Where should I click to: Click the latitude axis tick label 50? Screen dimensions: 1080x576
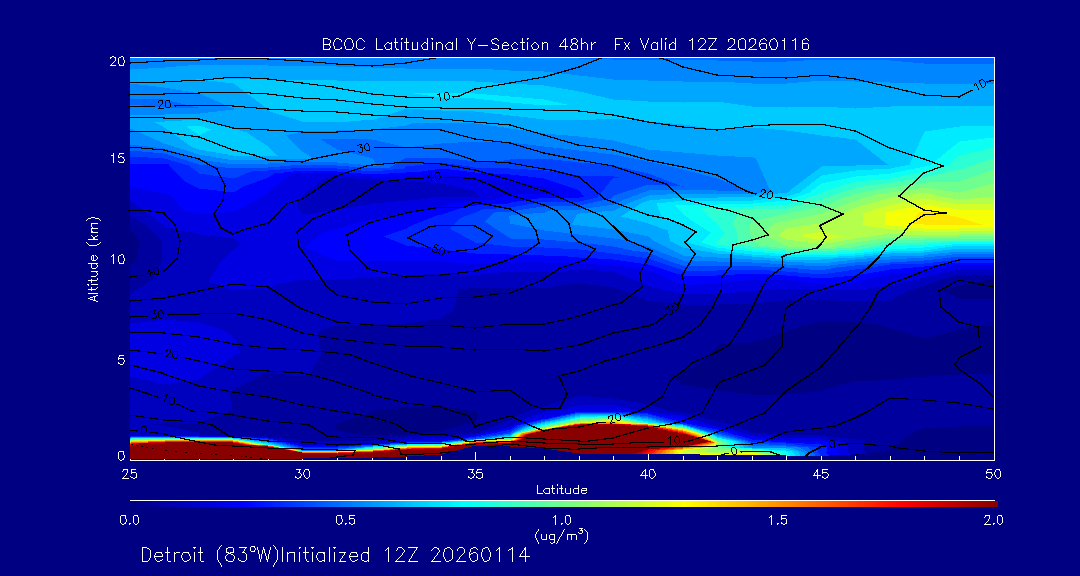pyautogui.click(x=994, y=474)
